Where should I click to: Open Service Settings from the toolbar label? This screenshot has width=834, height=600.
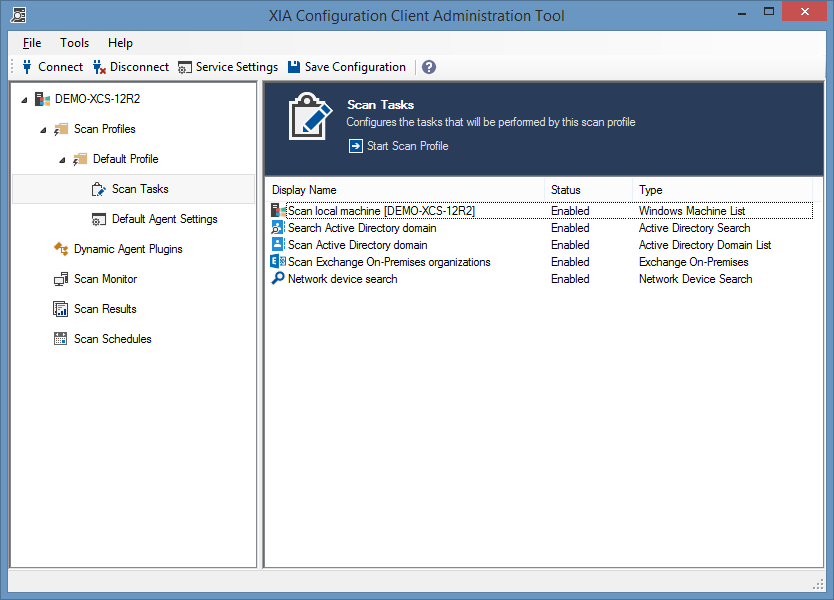pos(237,67)
